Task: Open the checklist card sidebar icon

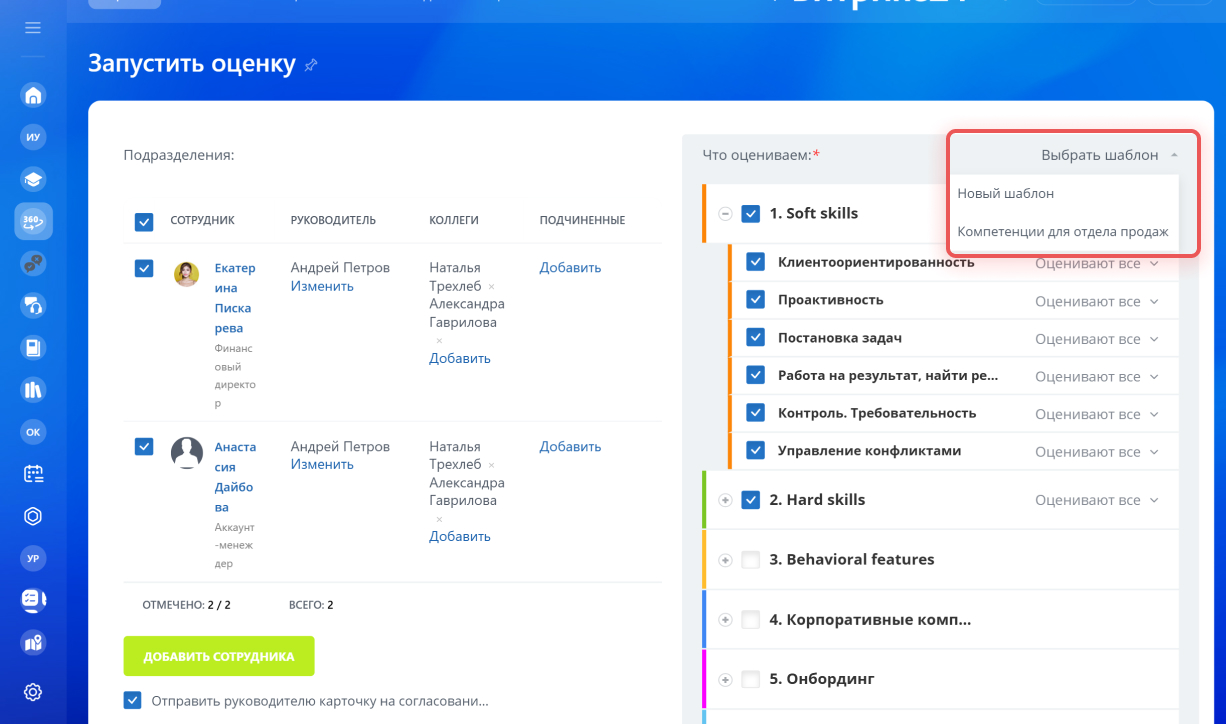Action: [33, 600]
